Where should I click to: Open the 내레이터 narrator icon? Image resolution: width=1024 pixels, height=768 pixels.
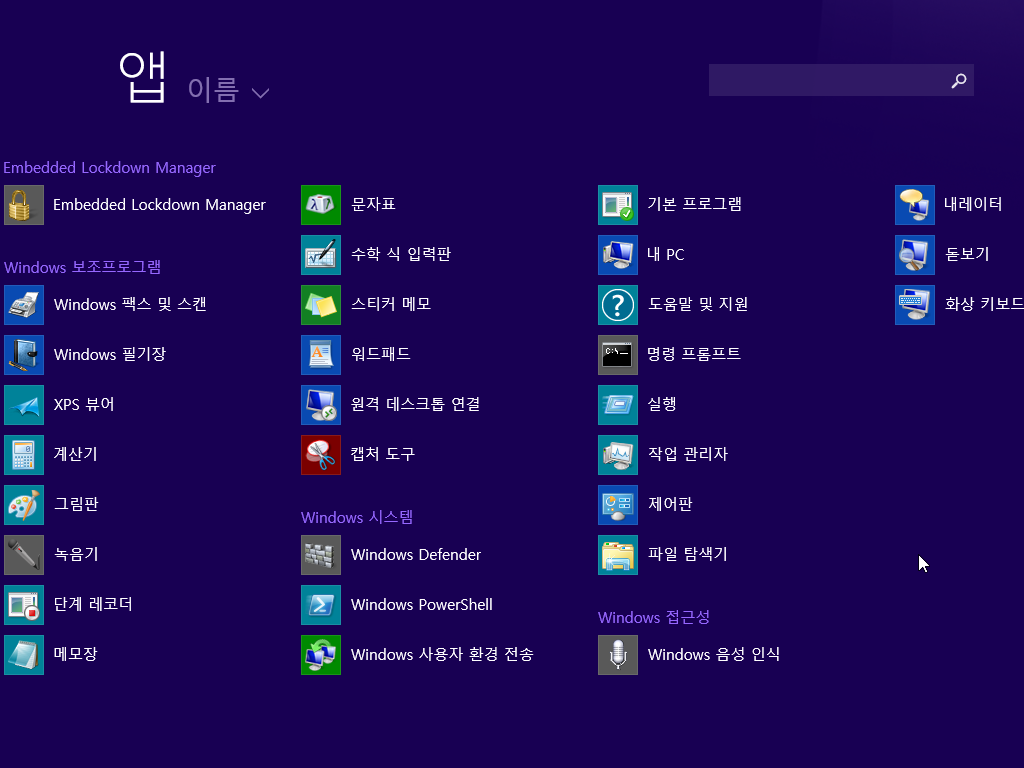tap(915, 205)
